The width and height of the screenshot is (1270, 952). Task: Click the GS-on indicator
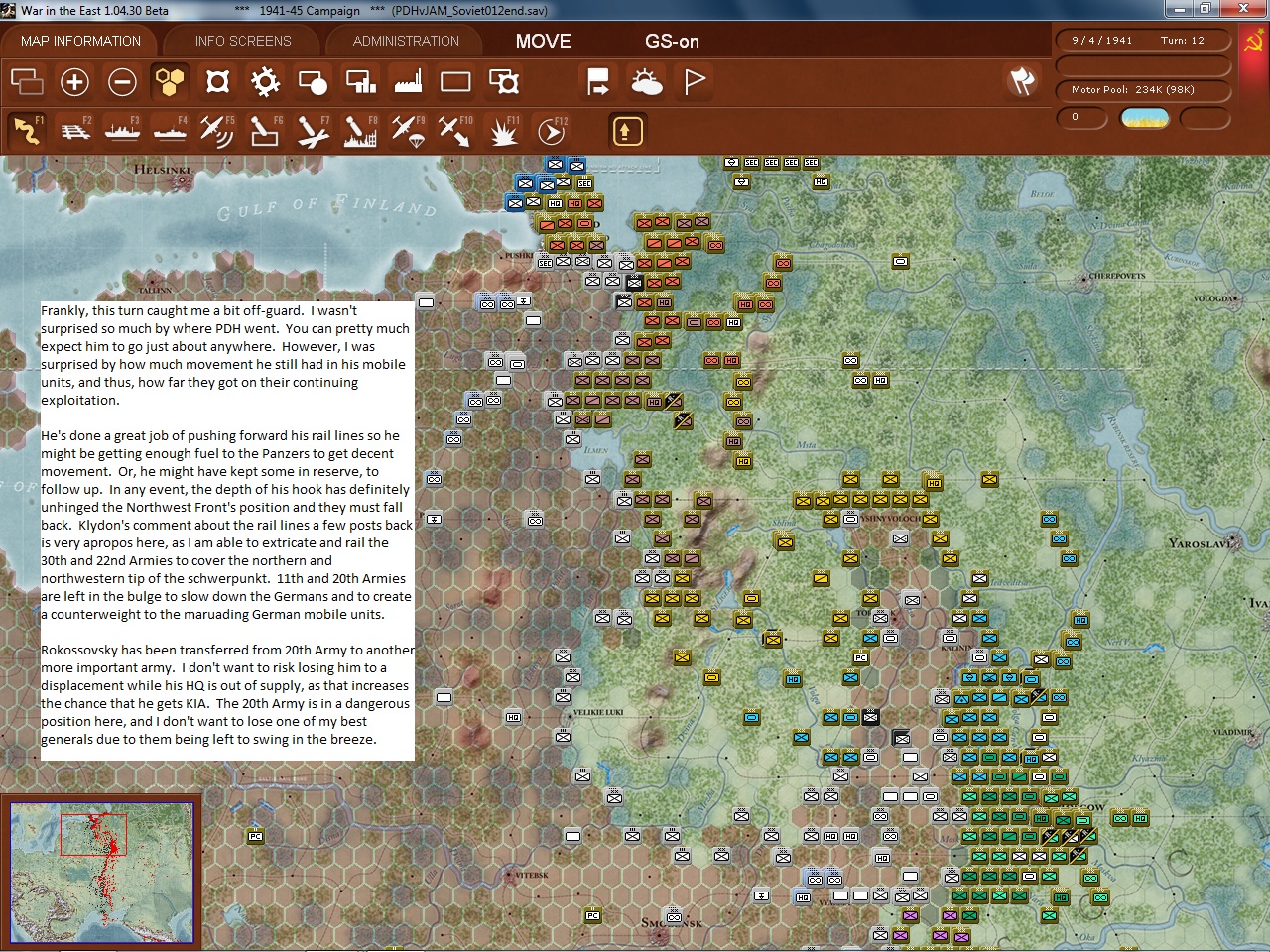[672, 41]
